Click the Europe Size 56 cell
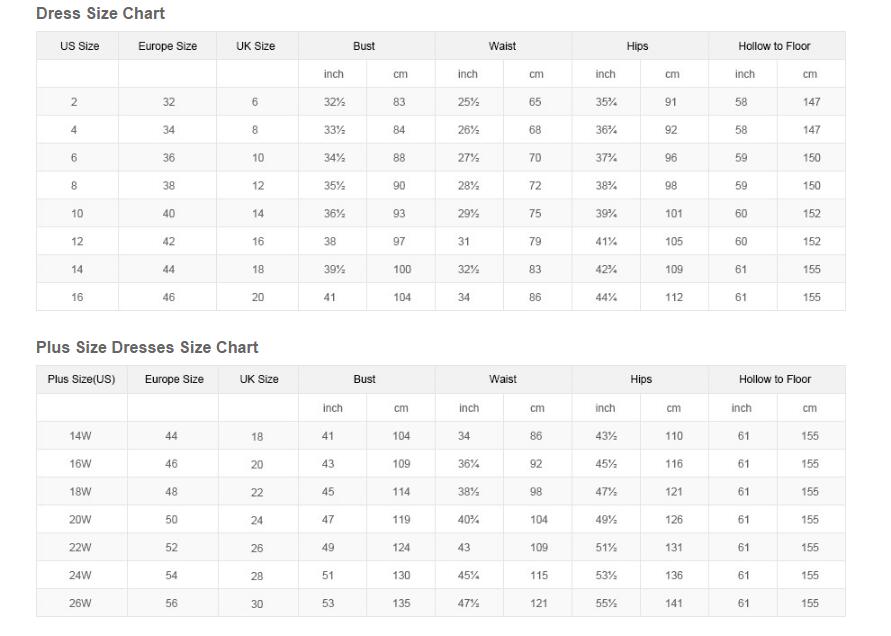Screen dimensions: 891x636 [x=172, y=603]
